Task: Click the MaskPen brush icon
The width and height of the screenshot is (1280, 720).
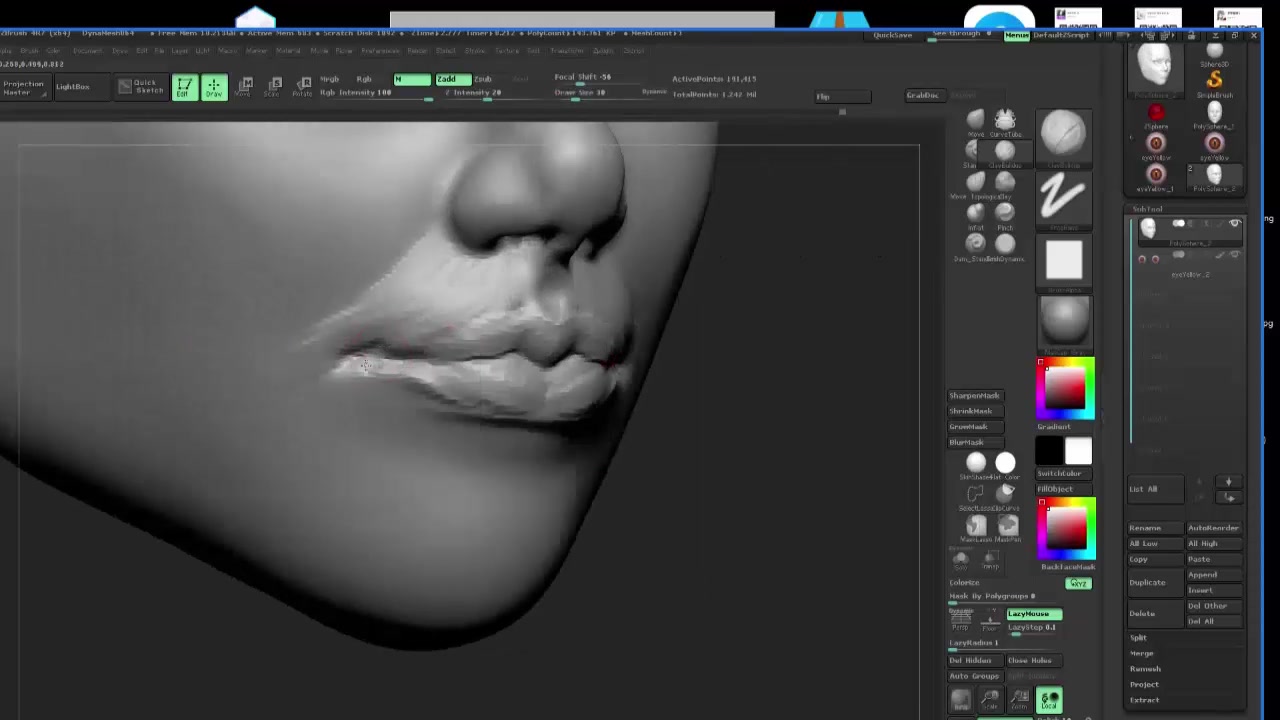Action: 1008,527
